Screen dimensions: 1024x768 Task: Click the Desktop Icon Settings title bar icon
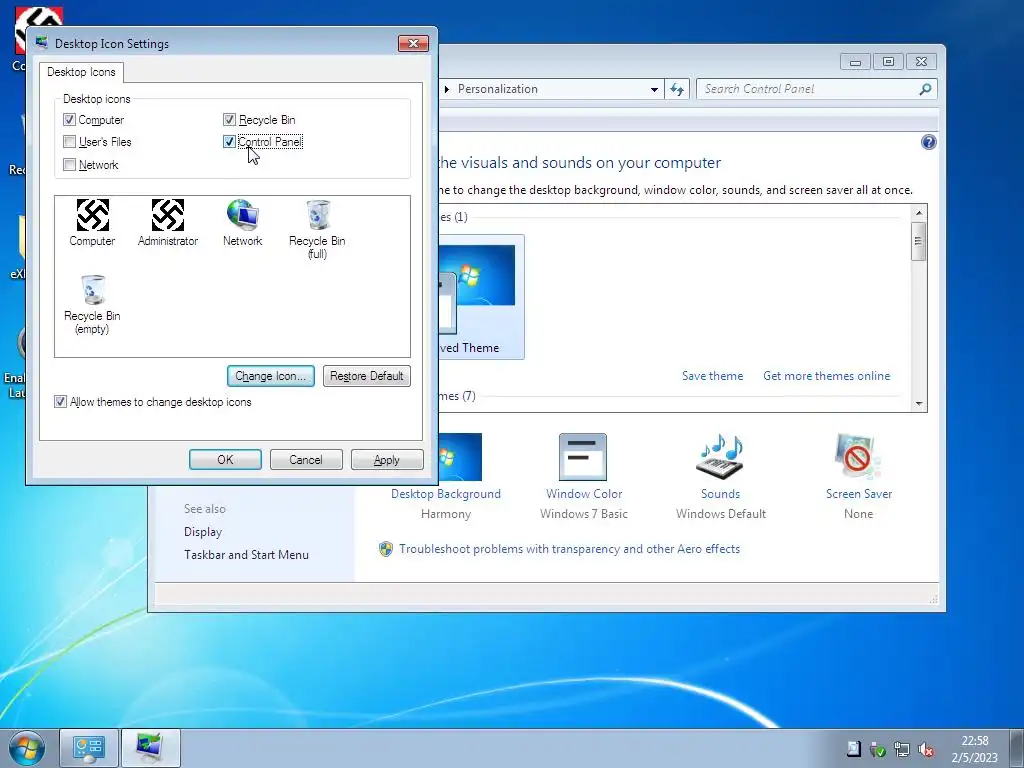tap(42, 43)
